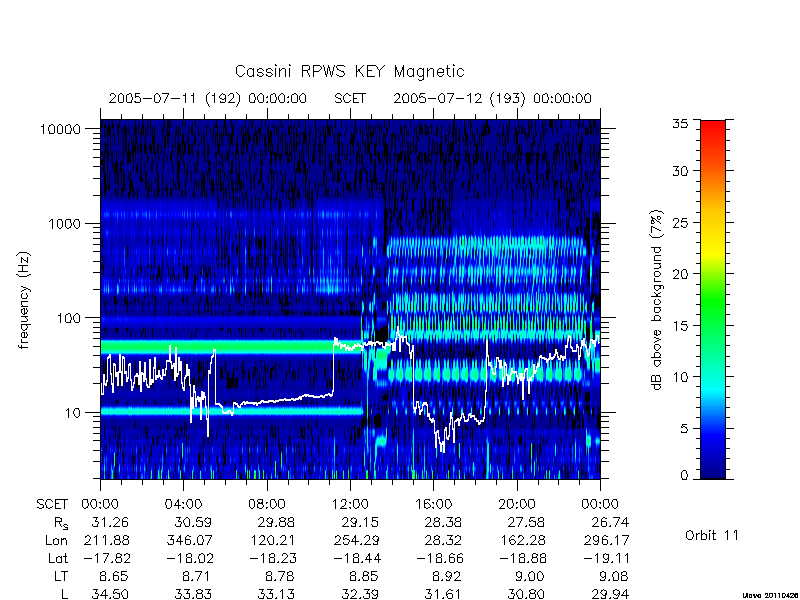Click the 20:00 time tick label
This screenshot has height=600, width=800.
517,505
